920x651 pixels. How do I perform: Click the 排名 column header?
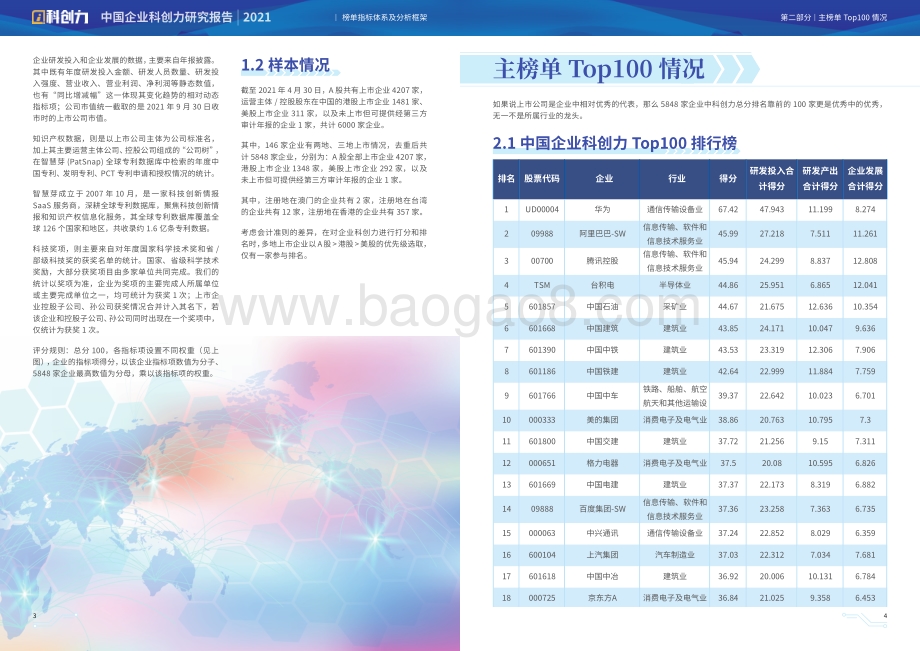pos(506,178)
